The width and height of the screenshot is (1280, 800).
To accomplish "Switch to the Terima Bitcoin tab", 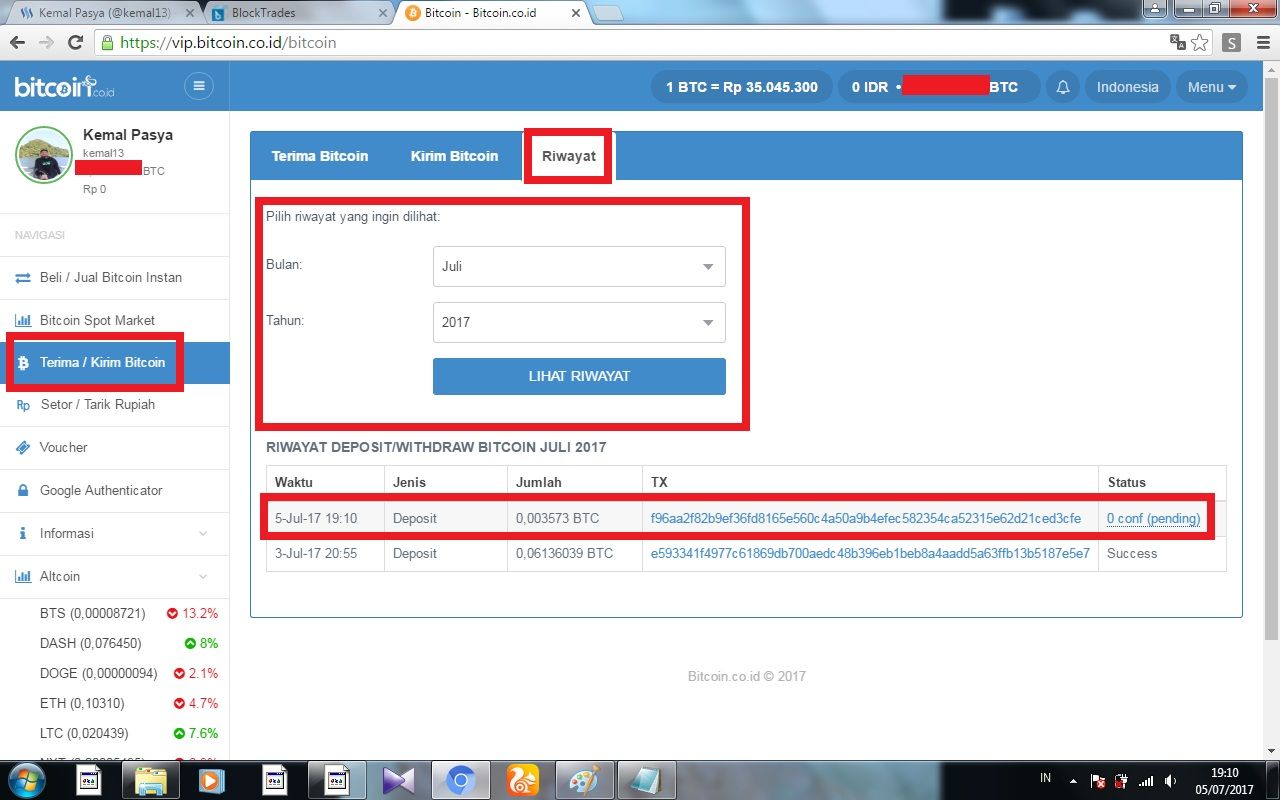I will [320, 156].
